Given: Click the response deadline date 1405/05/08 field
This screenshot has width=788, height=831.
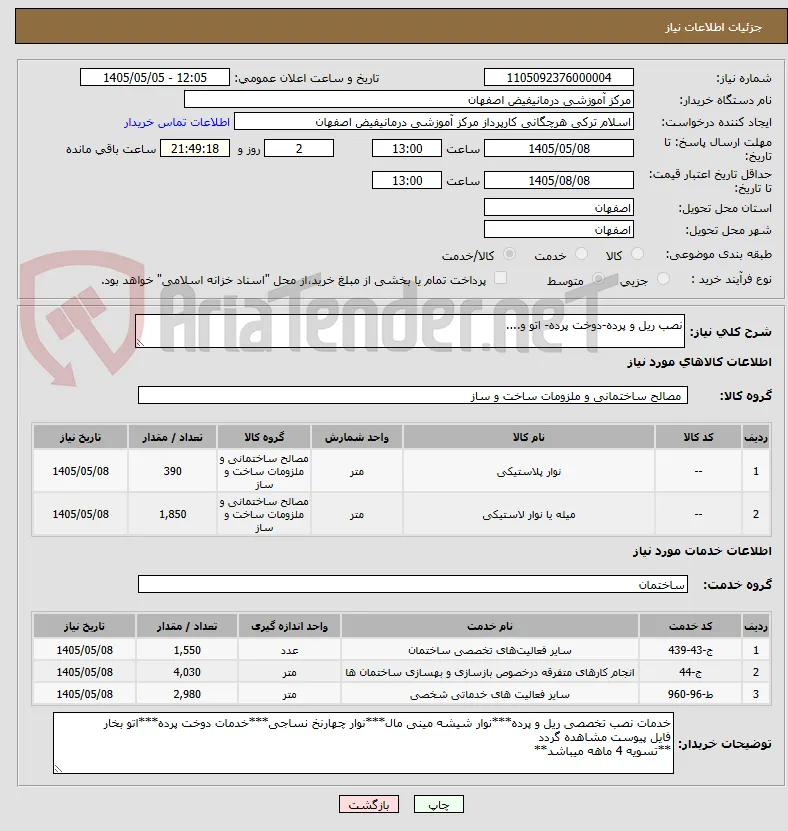Looking at the screenshot, I should 559,149.
